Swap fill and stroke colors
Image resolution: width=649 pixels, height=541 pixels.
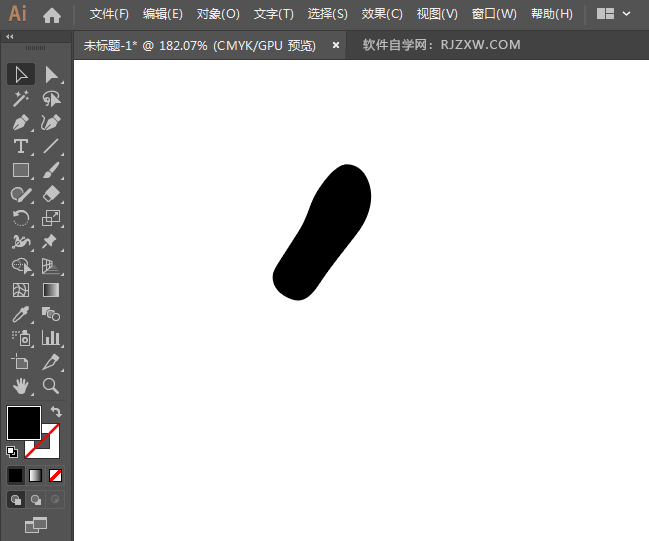(57, 411)
